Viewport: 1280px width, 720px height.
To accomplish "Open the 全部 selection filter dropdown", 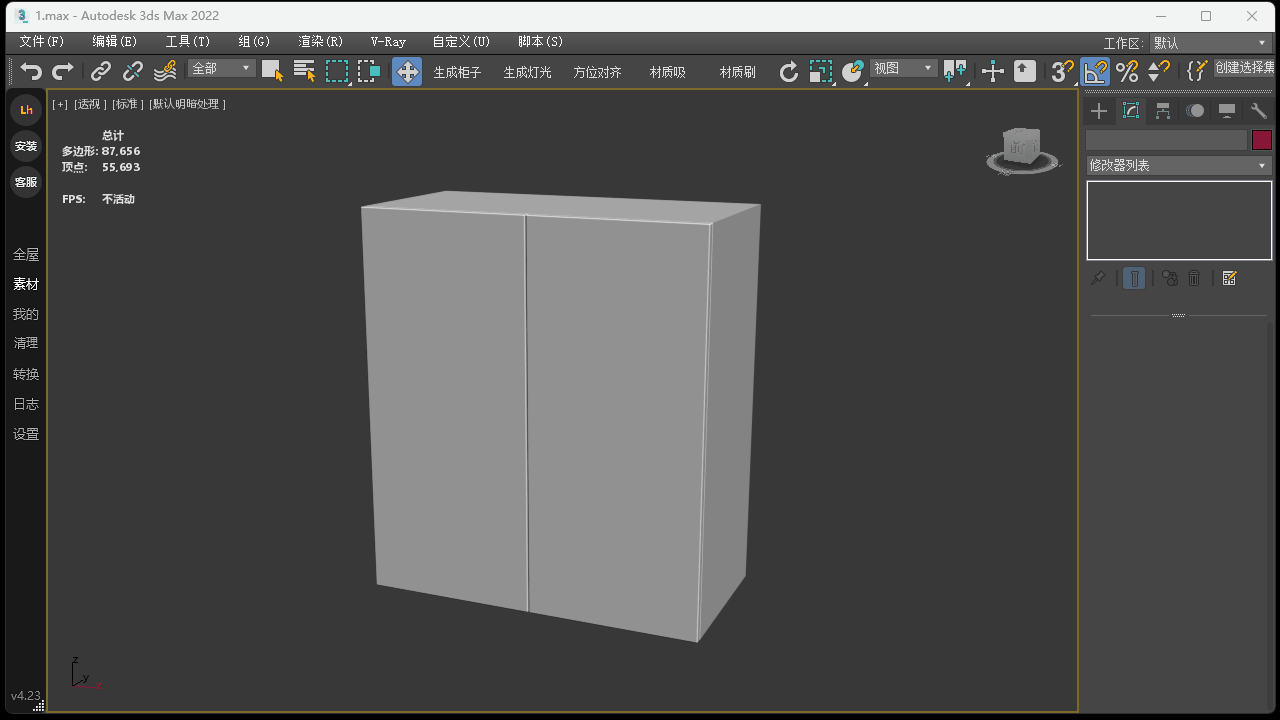I will [x=222, y=68].
